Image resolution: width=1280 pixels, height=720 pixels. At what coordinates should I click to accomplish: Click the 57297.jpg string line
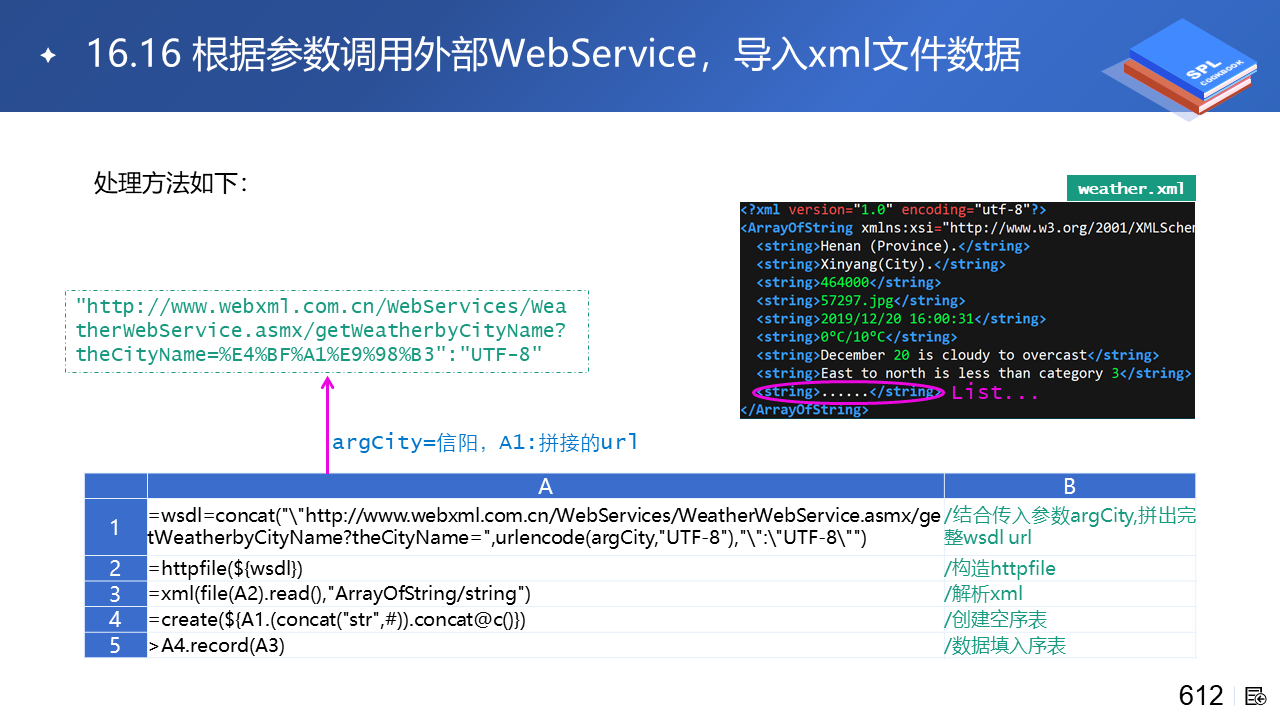click(x=861, y=300)
